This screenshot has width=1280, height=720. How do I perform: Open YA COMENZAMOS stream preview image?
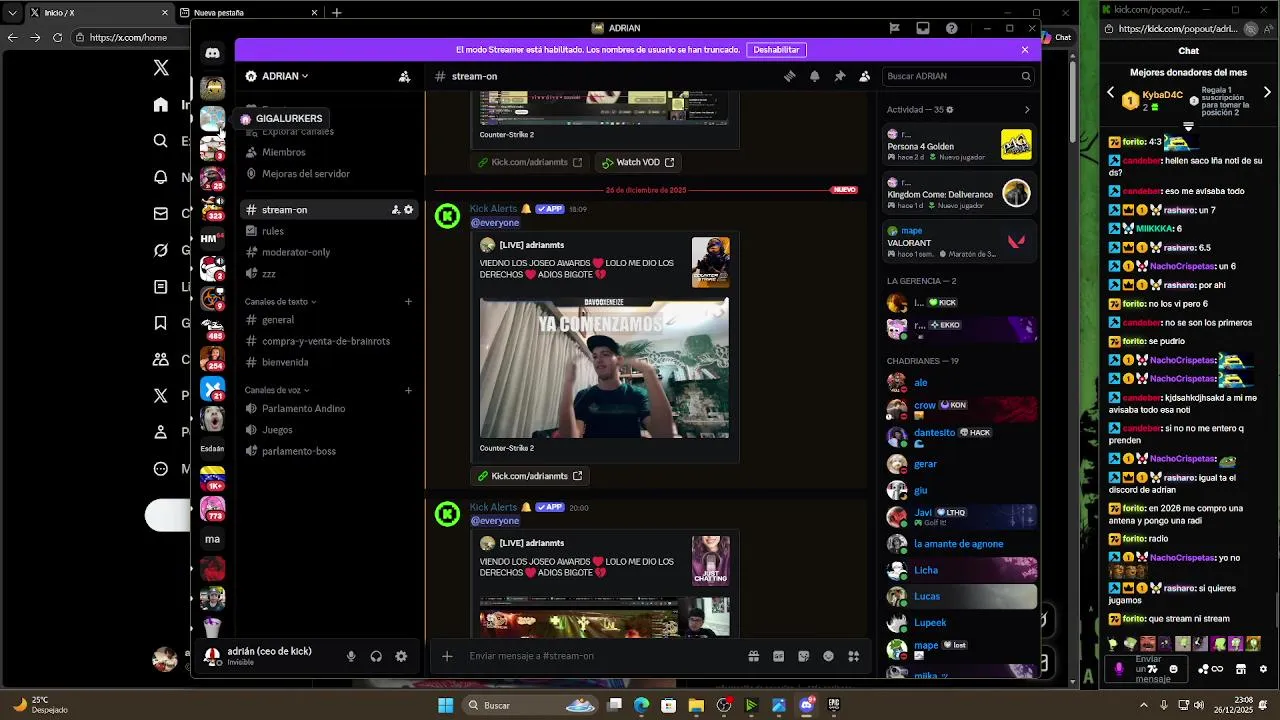point(604,368)
